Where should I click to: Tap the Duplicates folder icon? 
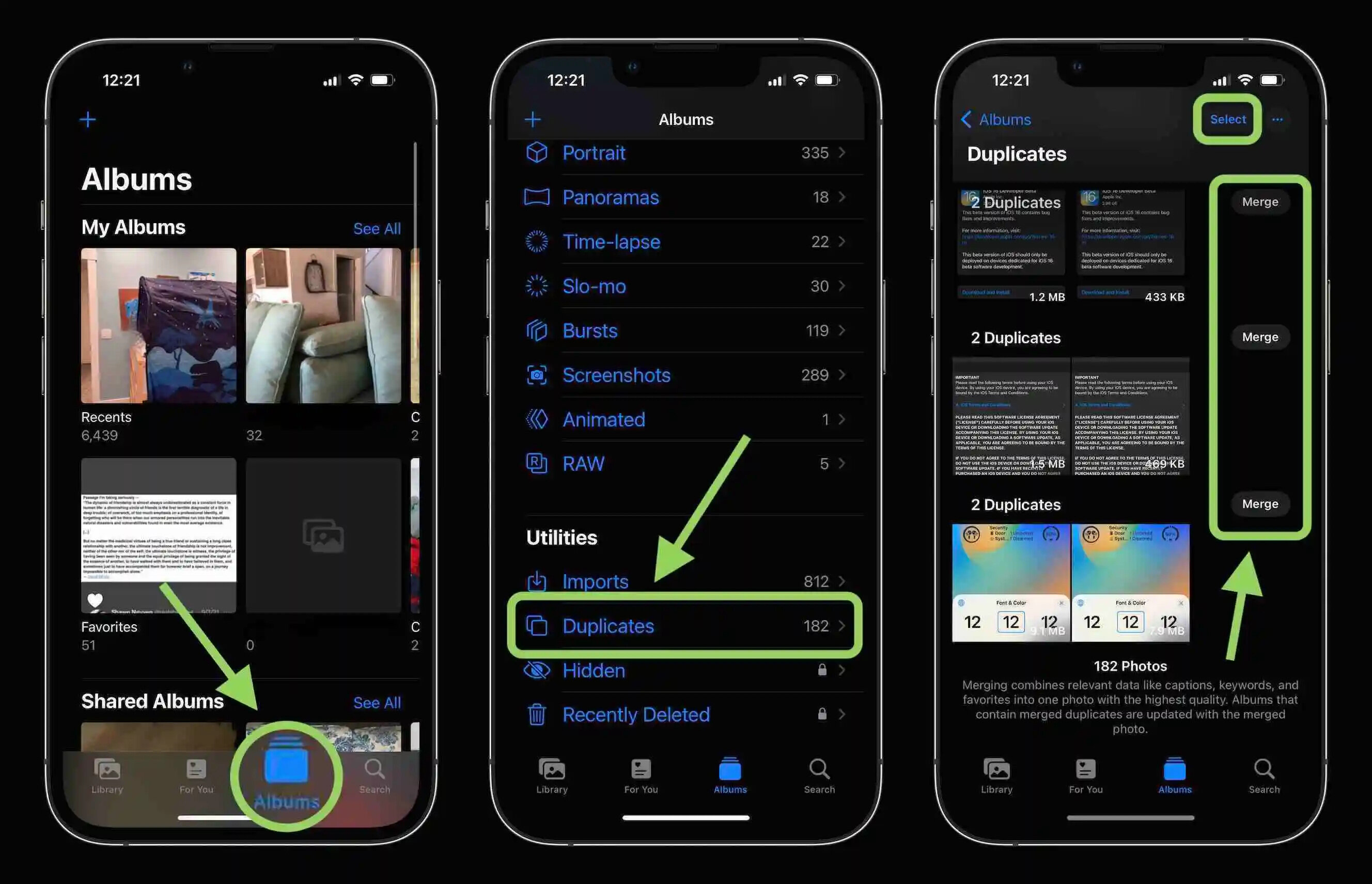537,624
